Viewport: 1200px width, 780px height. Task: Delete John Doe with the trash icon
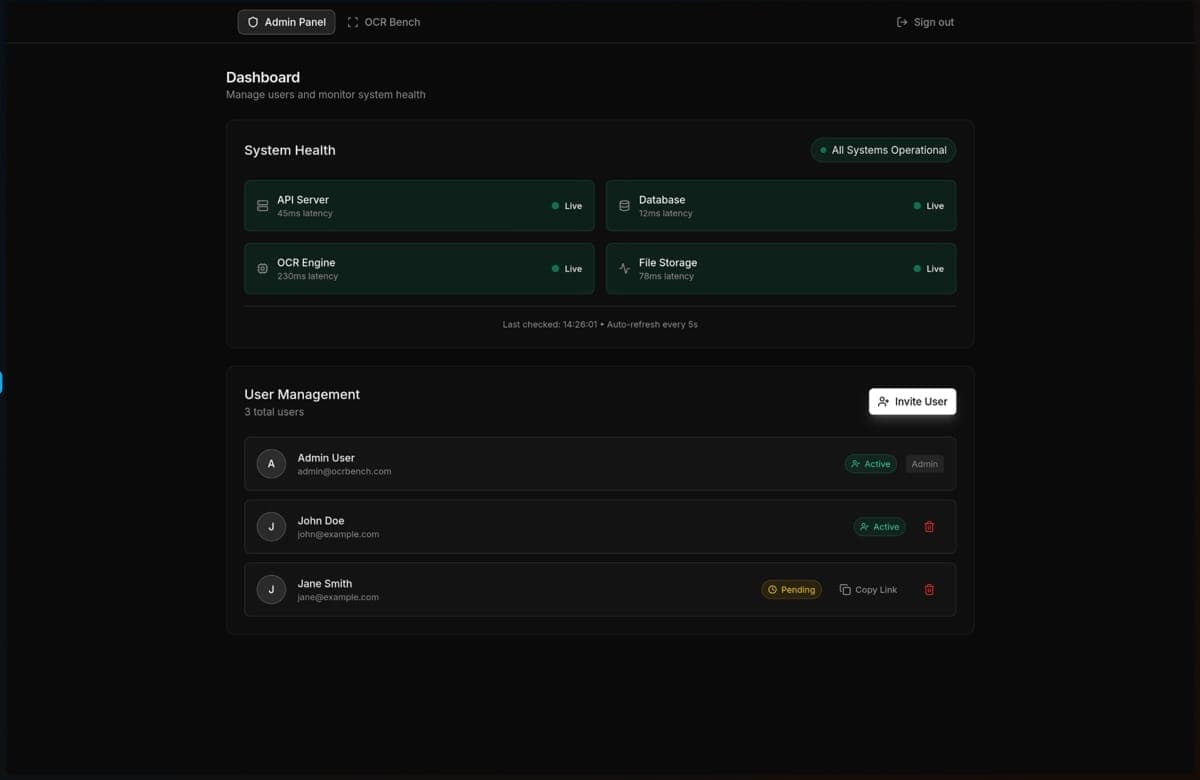[x=929, y=527]
